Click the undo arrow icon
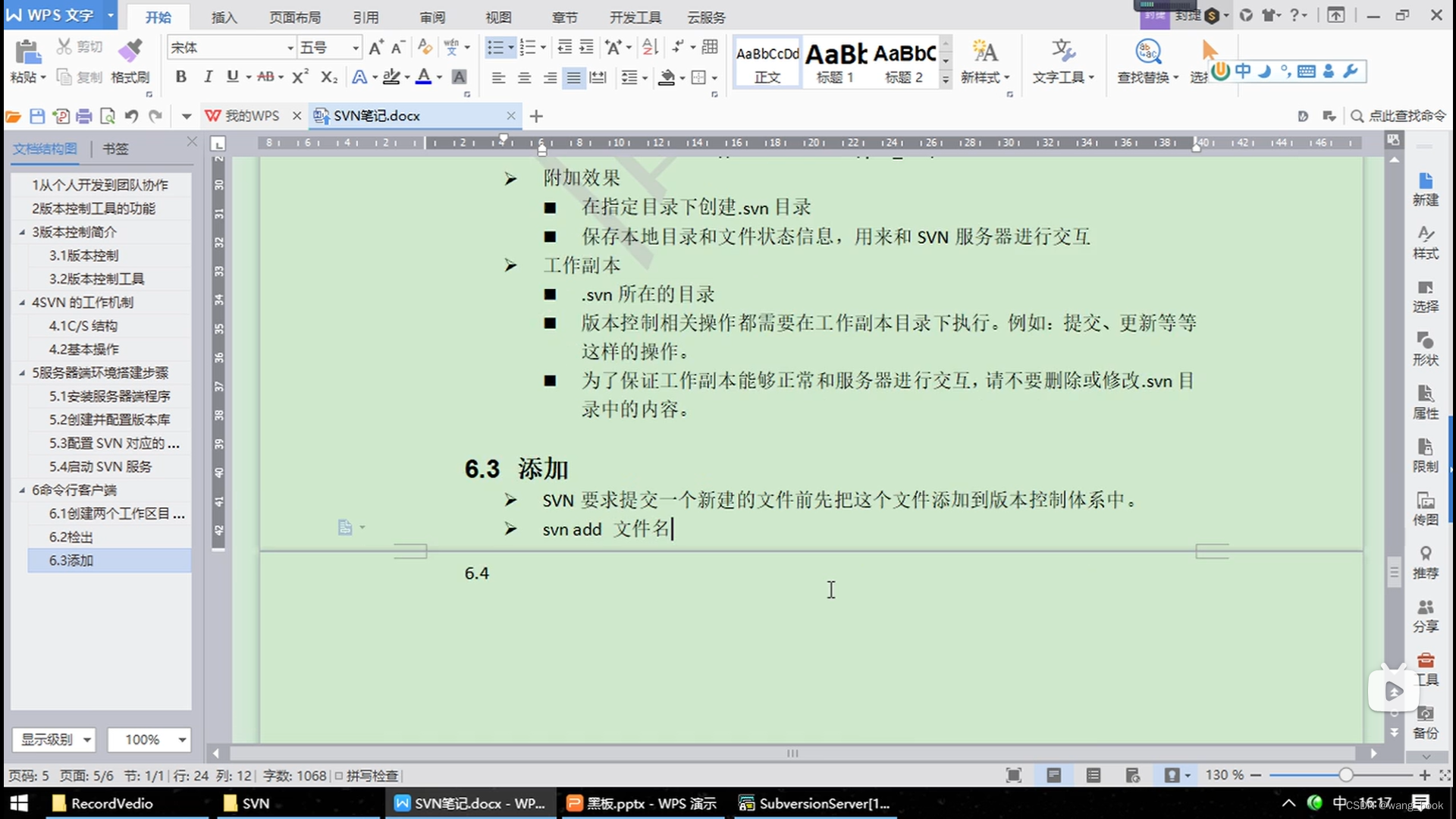 click(131, 116)
